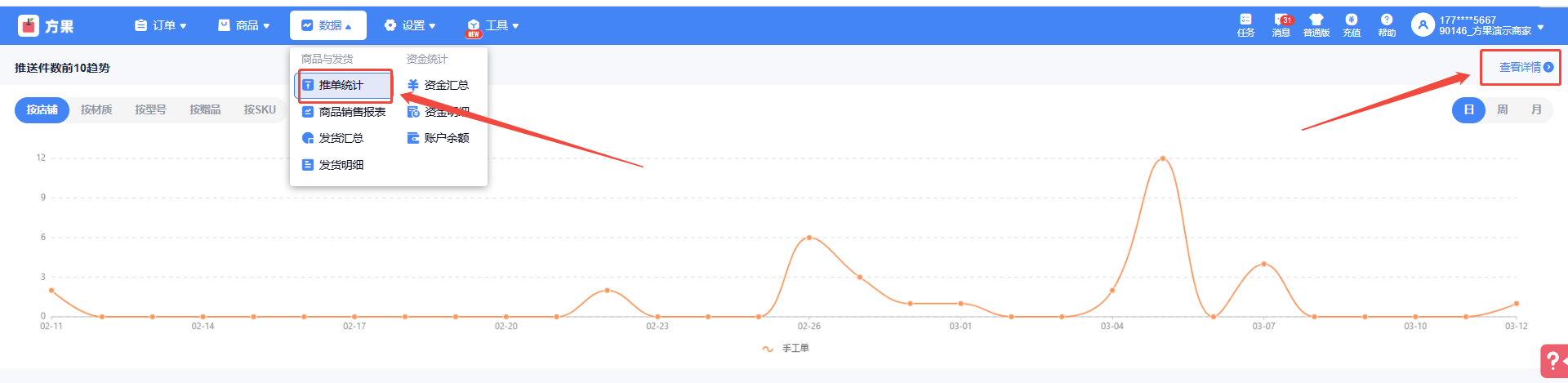Viewport: 1568px width, 383px height.
Task: Click the user avatar icon
Action: [1423, 25]
